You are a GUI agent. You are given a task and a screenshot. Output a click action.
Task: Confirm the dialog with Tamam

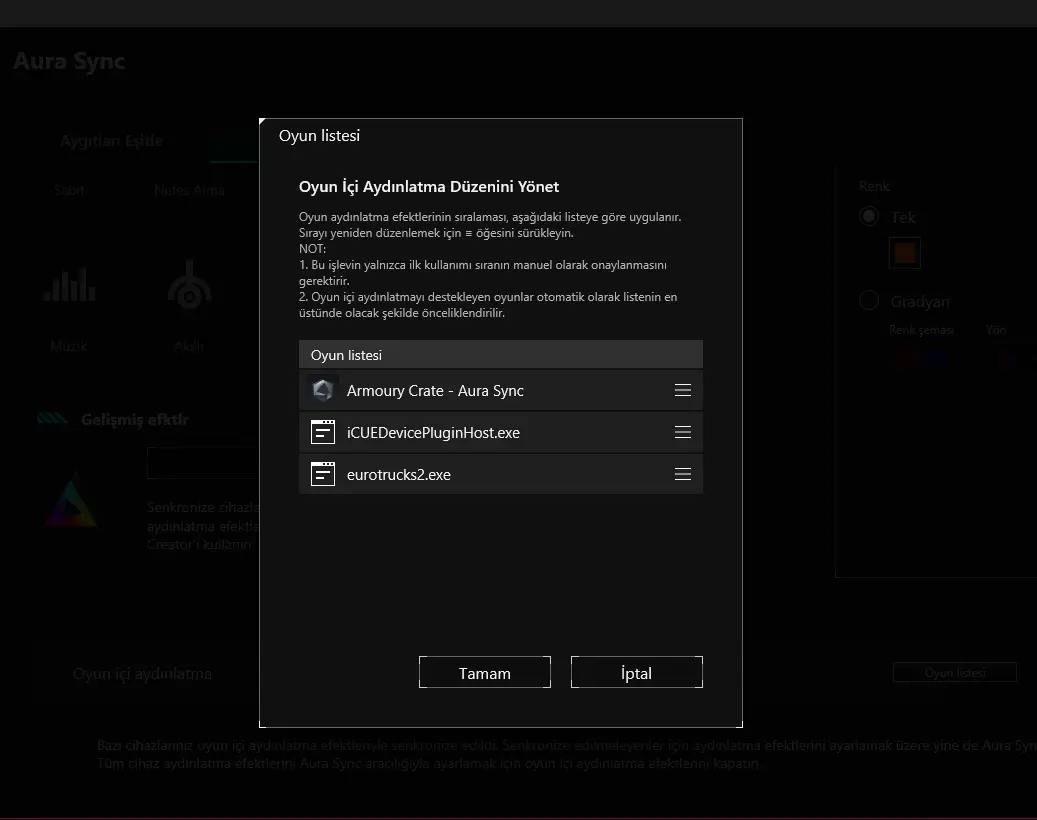point(485,673)
